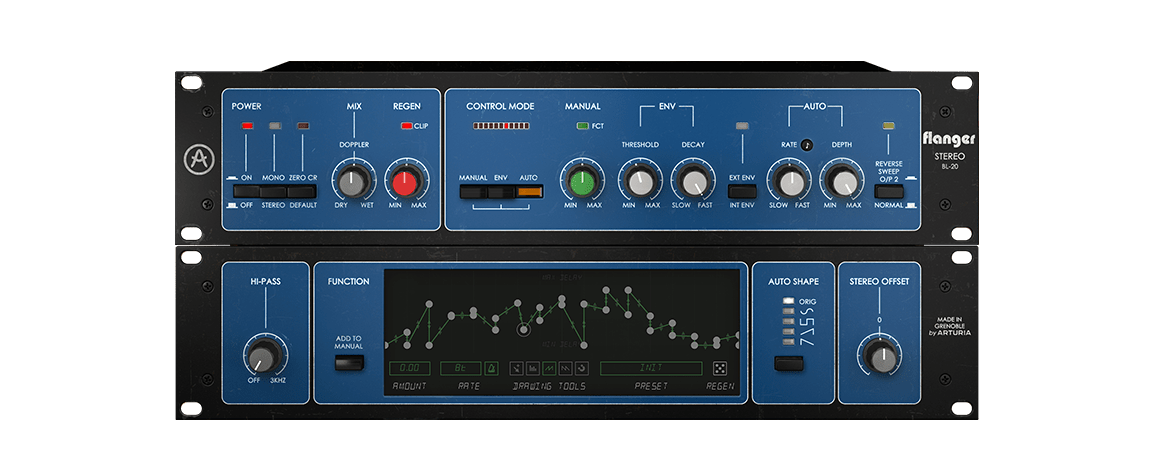1154x463 pixels.
Task: Click the PRESET label on display
Action: tap(653, 386)
